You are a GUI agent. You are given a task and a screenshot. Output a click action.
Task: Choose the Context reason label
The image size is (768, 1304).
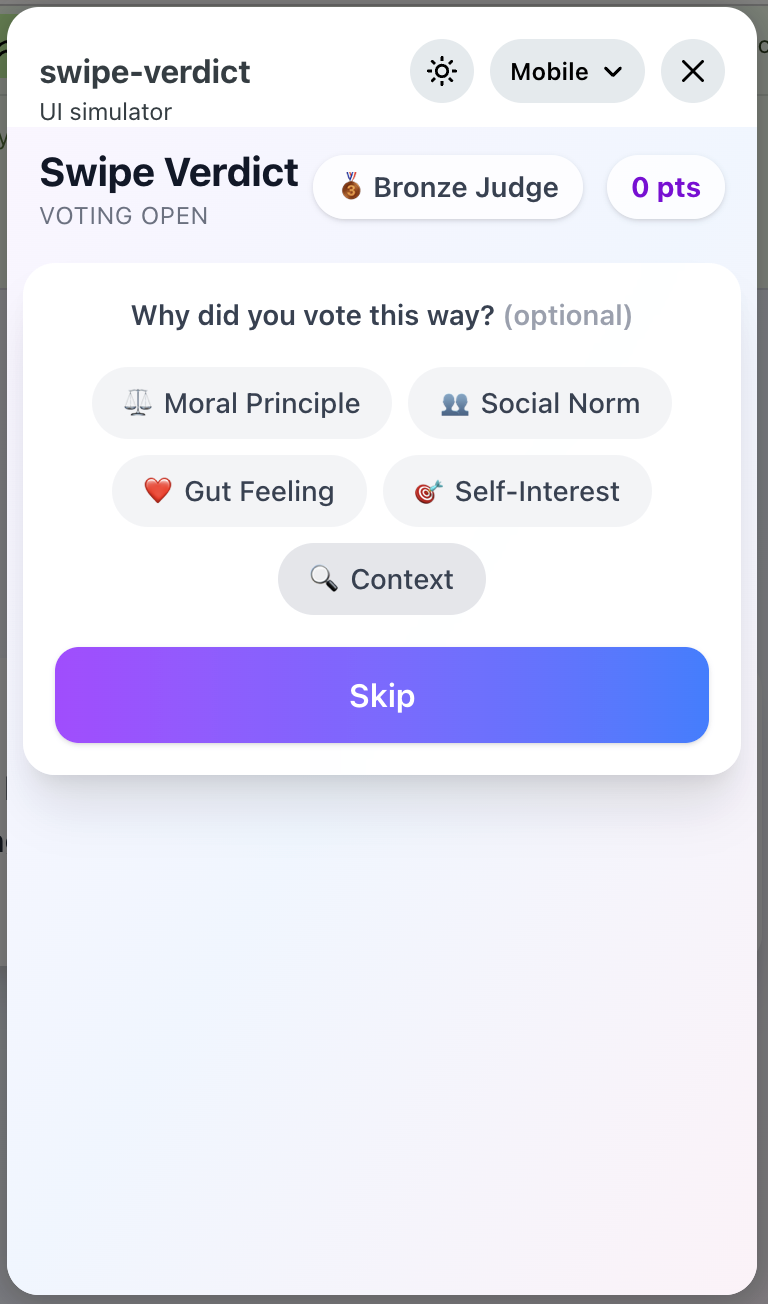pos(402,579)
